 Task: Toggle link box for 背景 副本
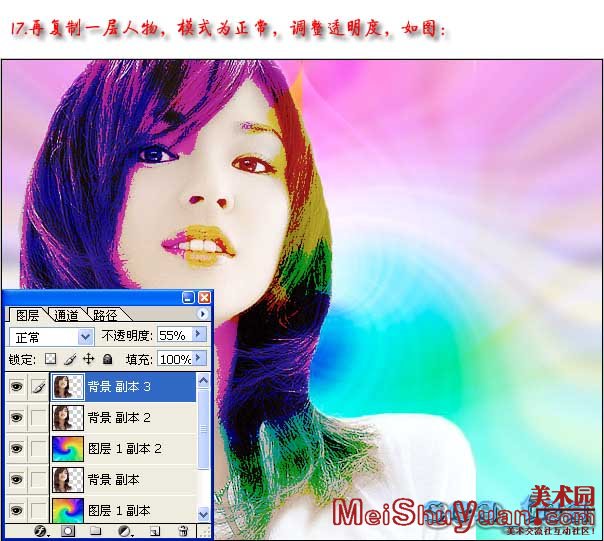tap(39, 479)
